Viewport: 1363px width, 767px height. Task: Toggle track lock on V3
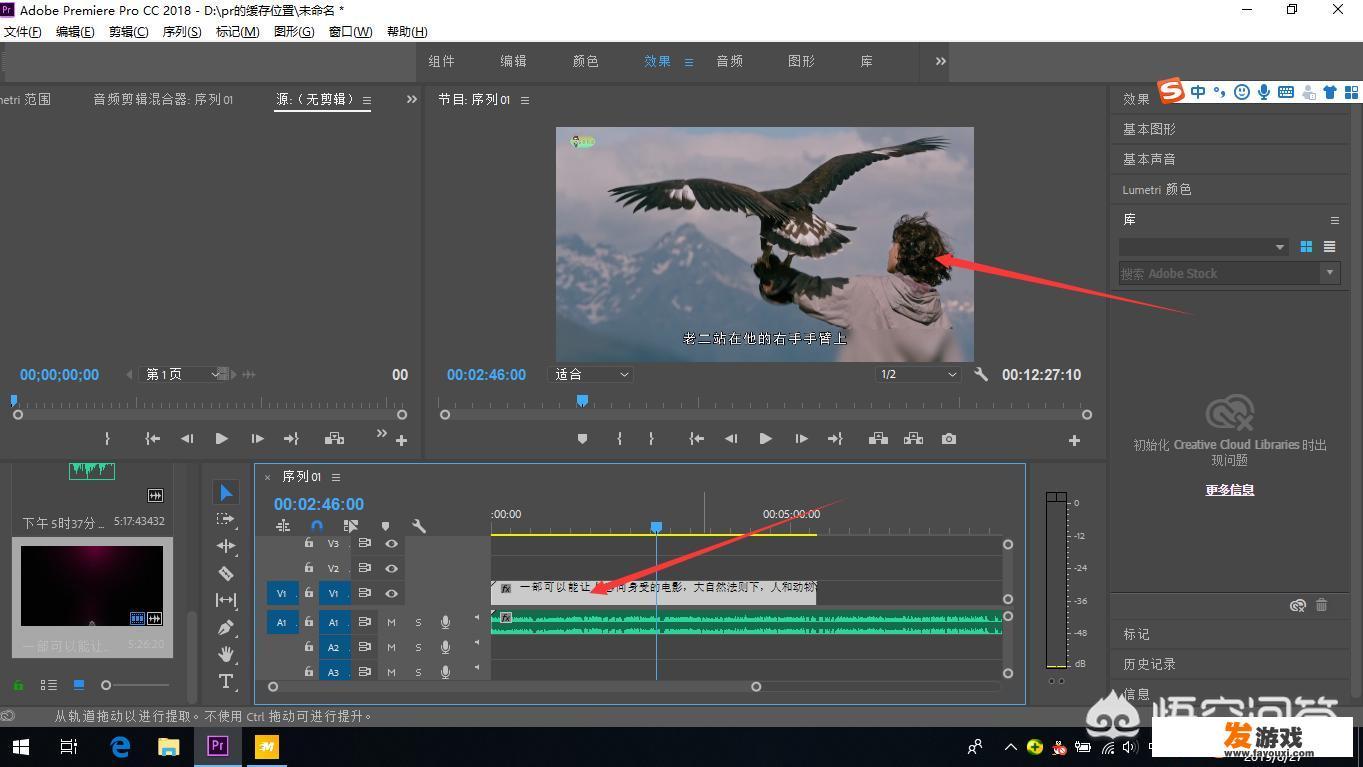pyautogui.click(x=309, y=543)
